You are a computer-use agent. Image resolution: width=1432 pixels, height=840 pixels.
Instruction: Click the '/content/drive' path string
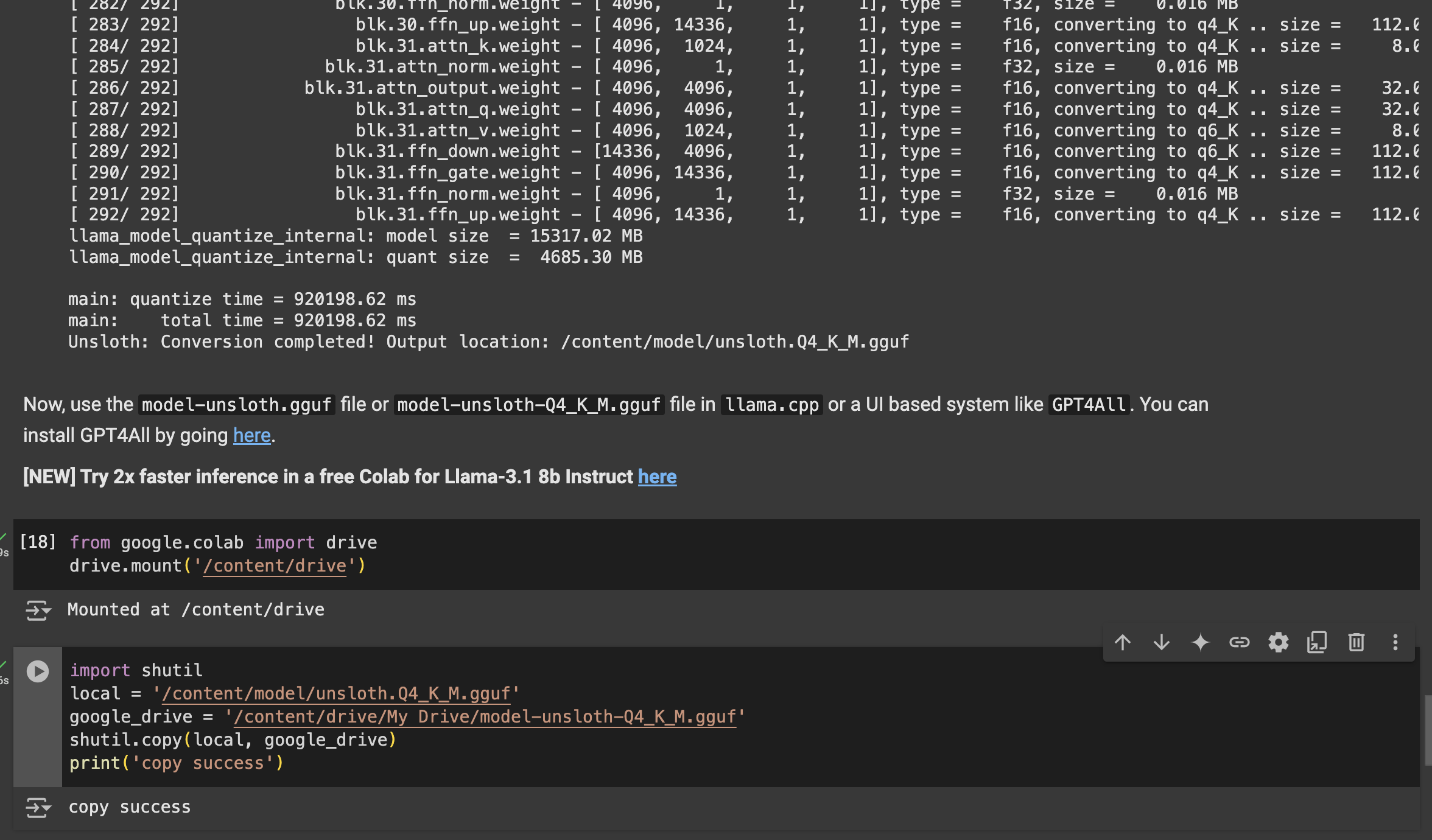[274, 566]
